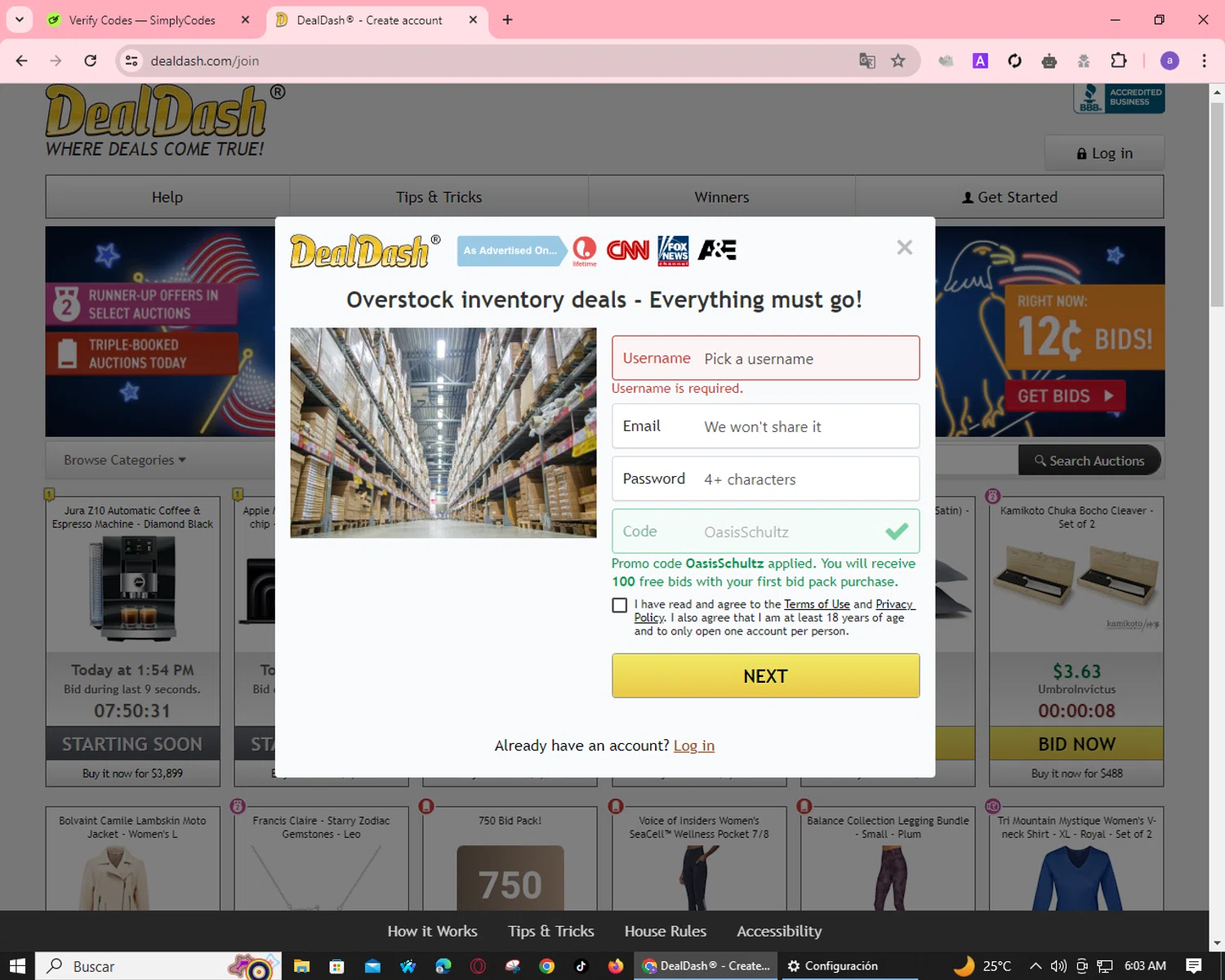Click the A&E logo in dialog
Screen dimensions: 1225x980
coord(717,250)
